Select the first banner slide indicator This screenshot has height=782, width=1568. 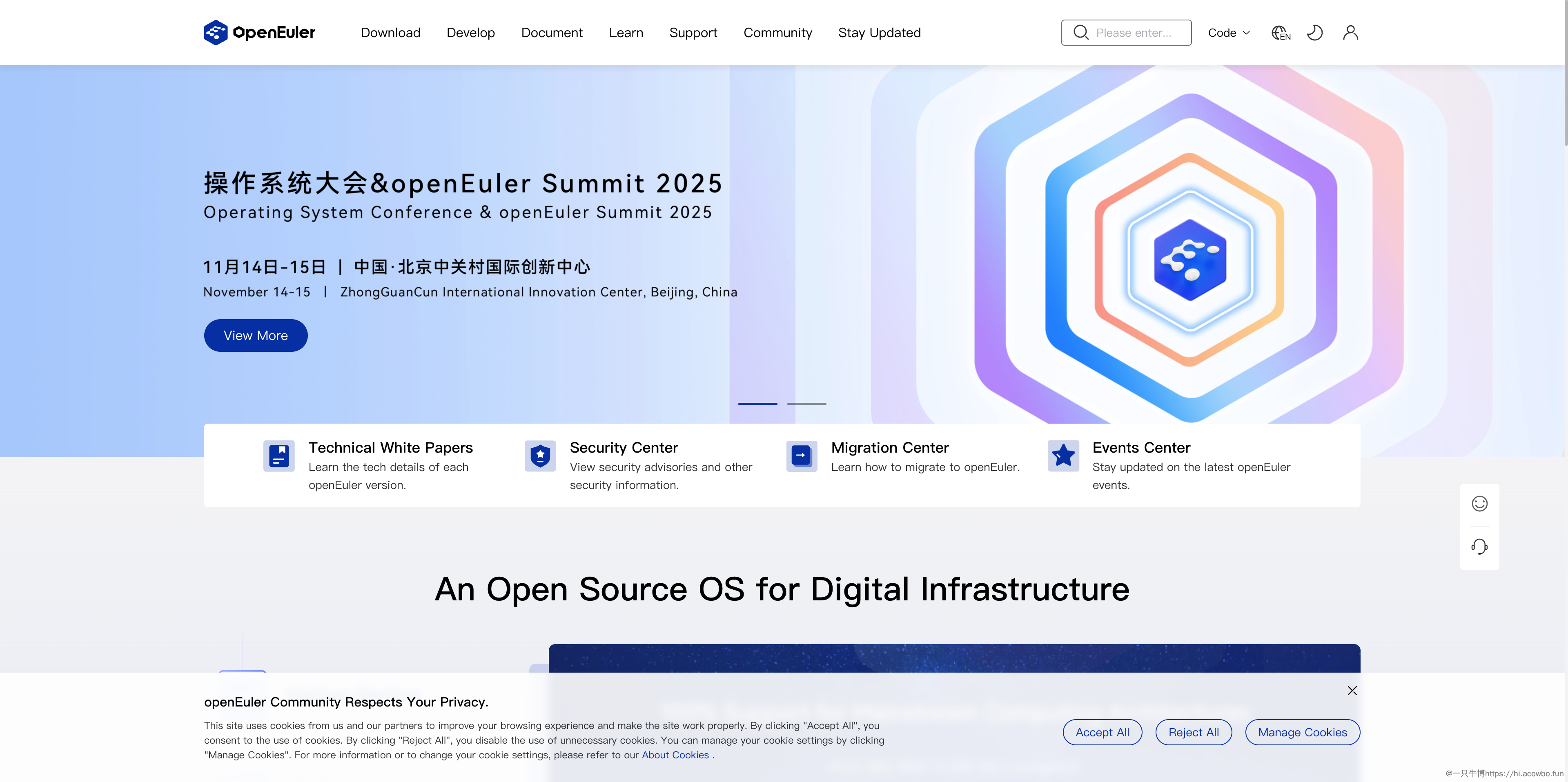tap(757, 404)
